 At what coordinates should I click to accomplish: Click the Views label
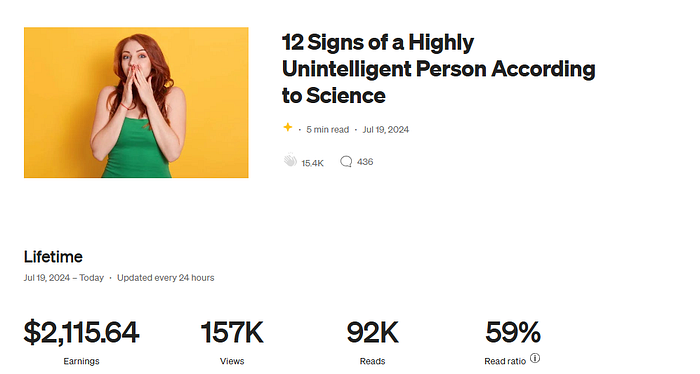pos(232,361)
